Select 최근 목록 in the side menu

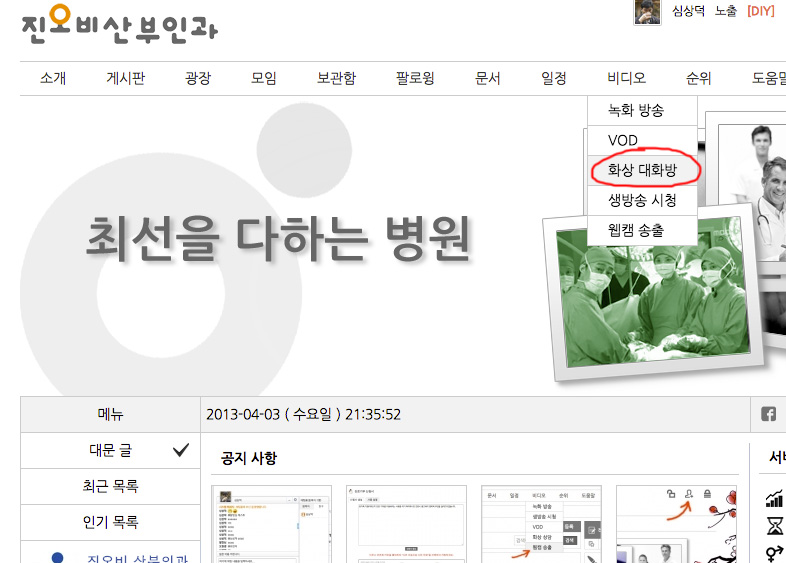coord(110,486)
